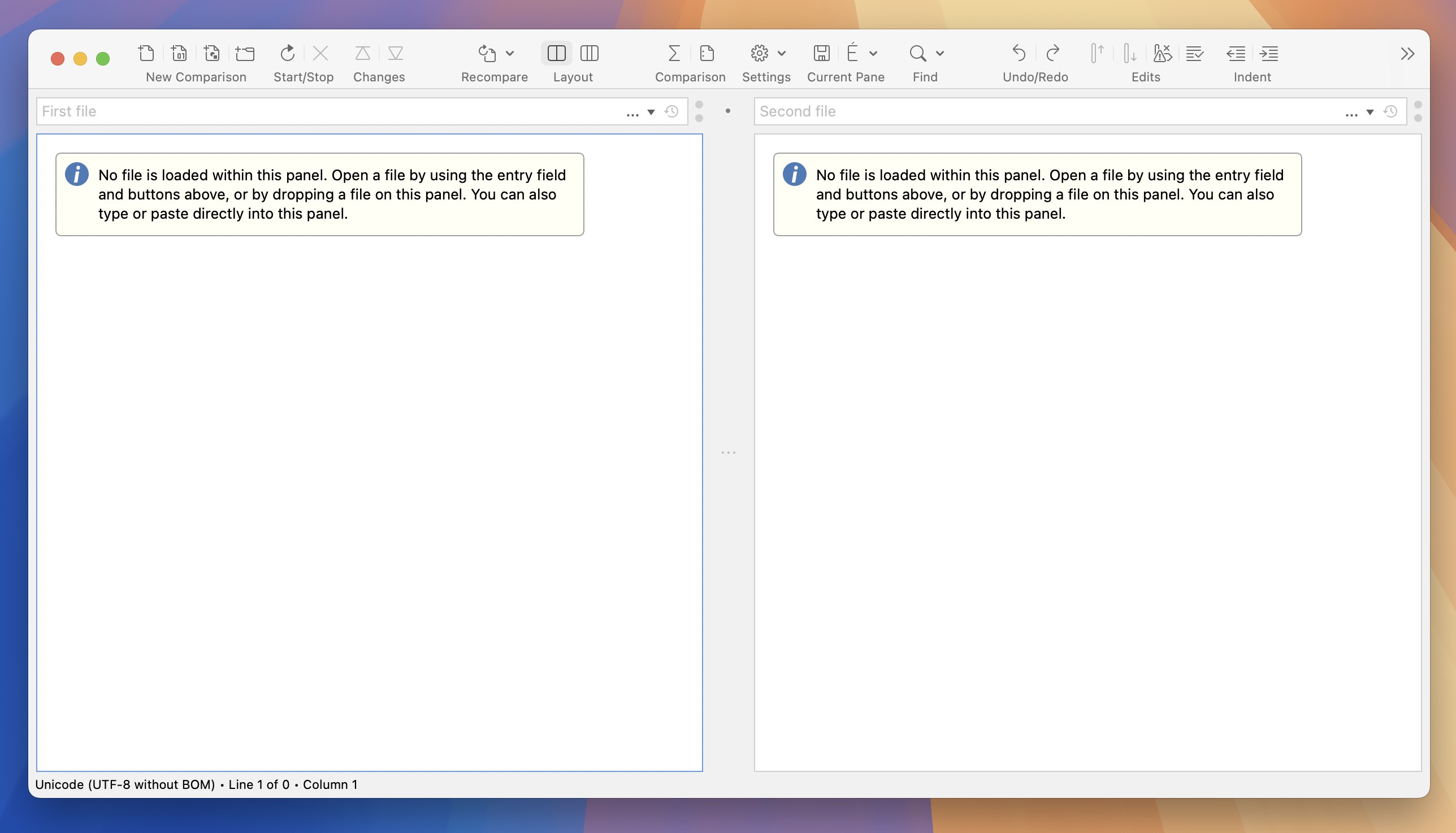
Task: Start a new binary comparison
Action: point(179,53)
